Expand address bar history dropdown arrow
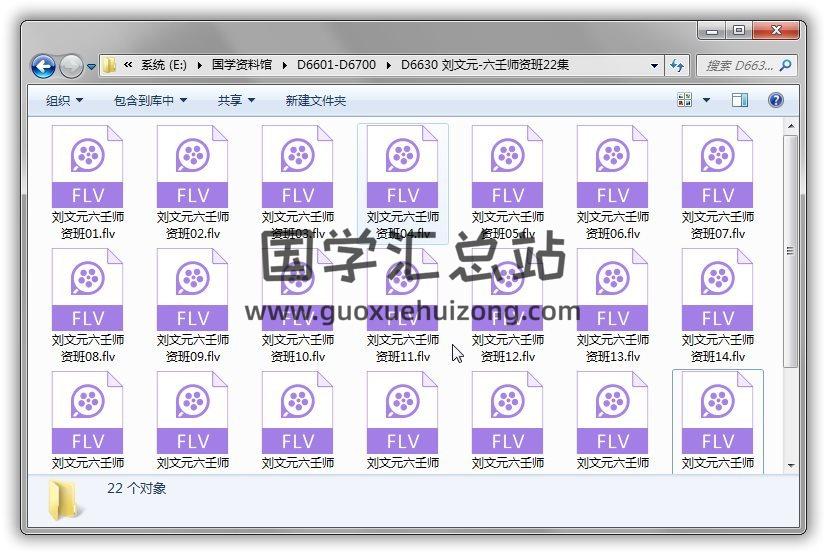The height and width of the screenshot is (555, 827). coord(655,66)
